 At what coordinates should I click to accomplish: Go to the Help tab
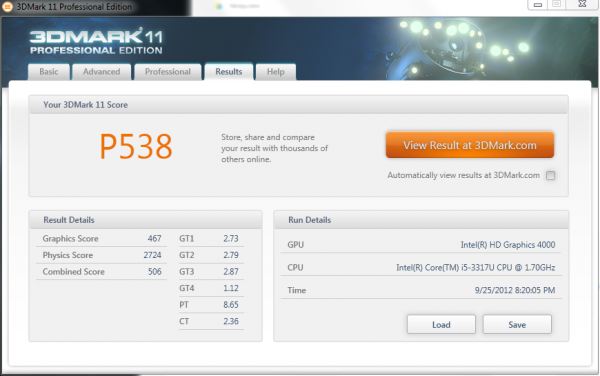[x=276, y=72]
